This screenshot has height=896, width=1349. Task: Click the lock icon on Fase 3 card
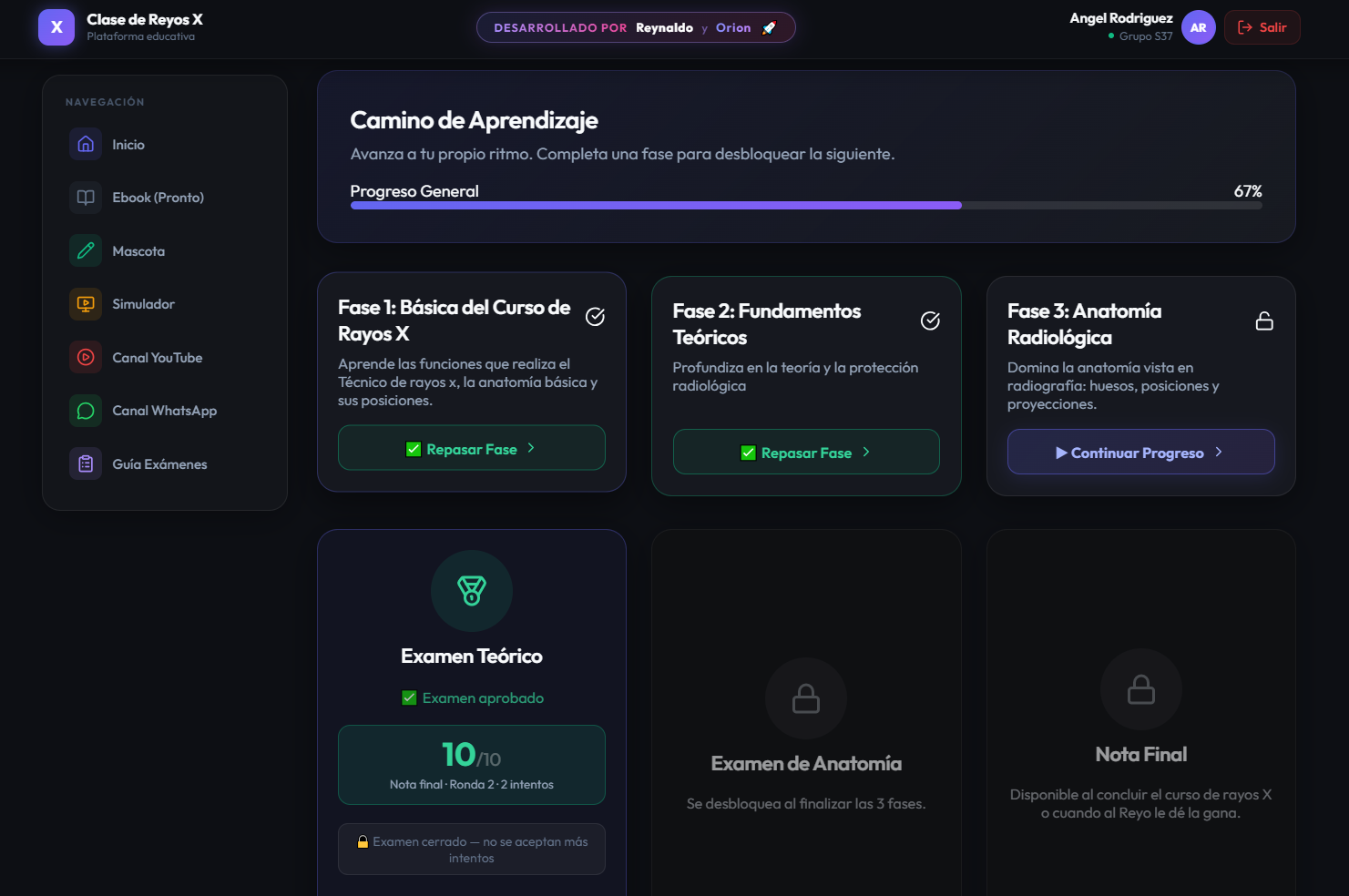click(x=1264, y=321)
